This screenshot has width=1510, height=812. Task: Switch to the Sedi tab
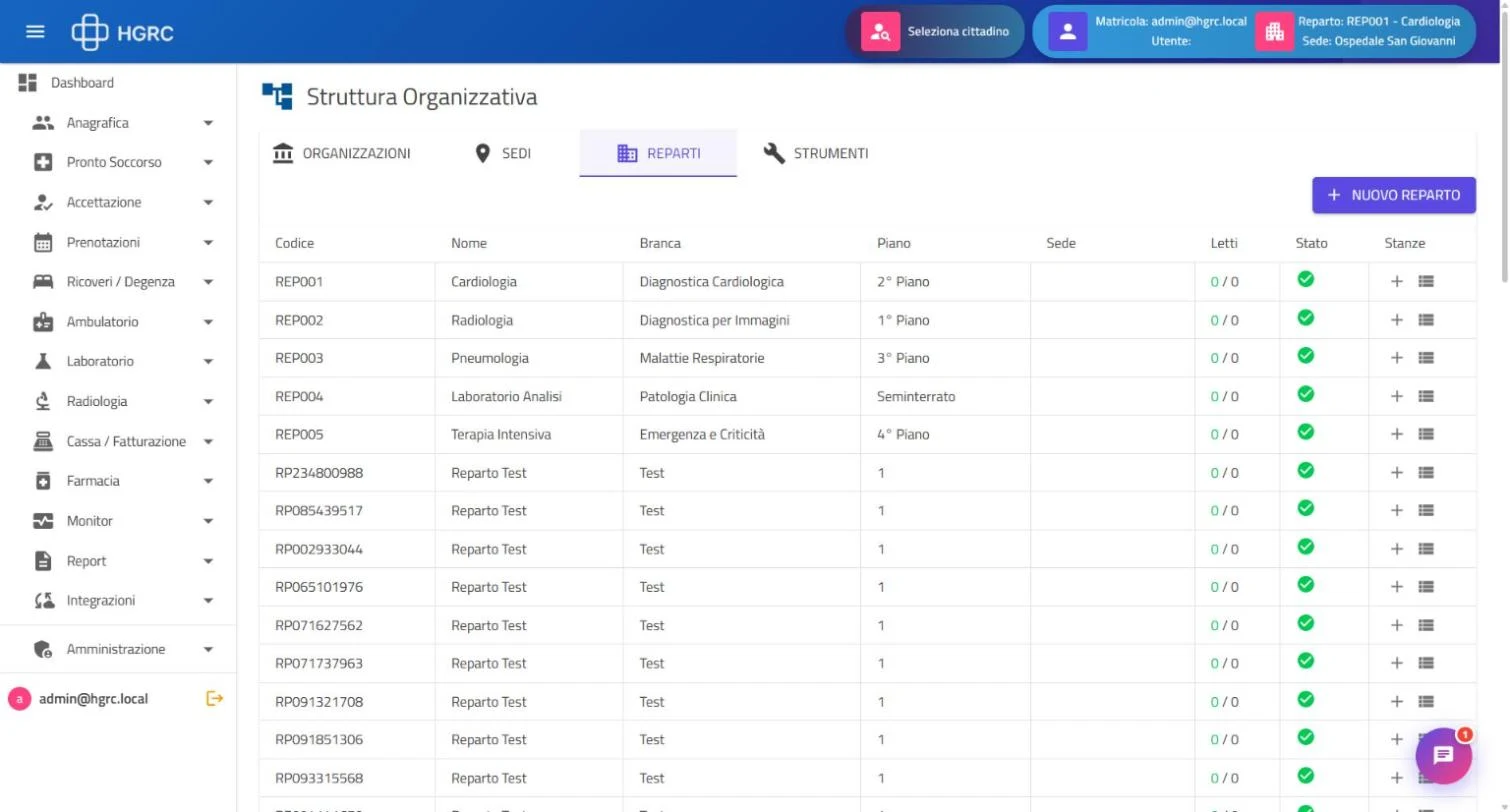502,153
